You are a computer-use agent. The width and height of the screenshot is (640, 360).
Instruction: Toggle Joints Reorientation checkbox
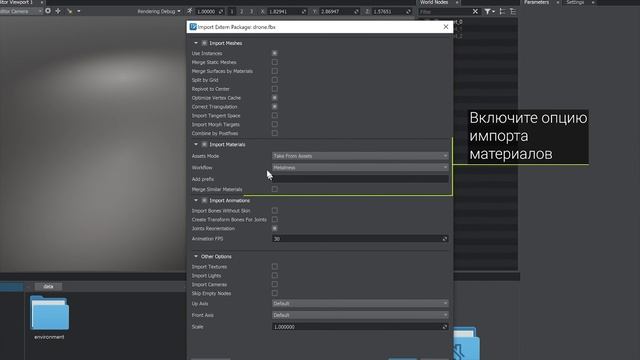point(275,228)
